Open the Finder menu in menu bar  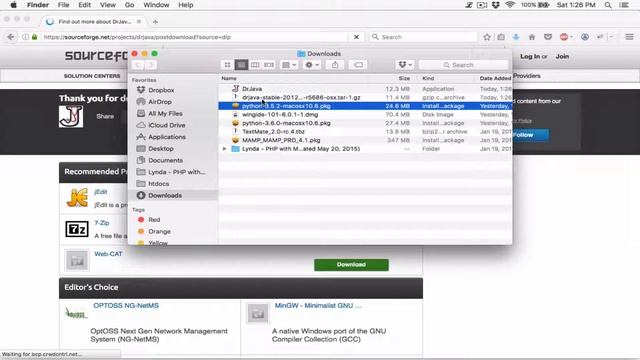[38, 5]
